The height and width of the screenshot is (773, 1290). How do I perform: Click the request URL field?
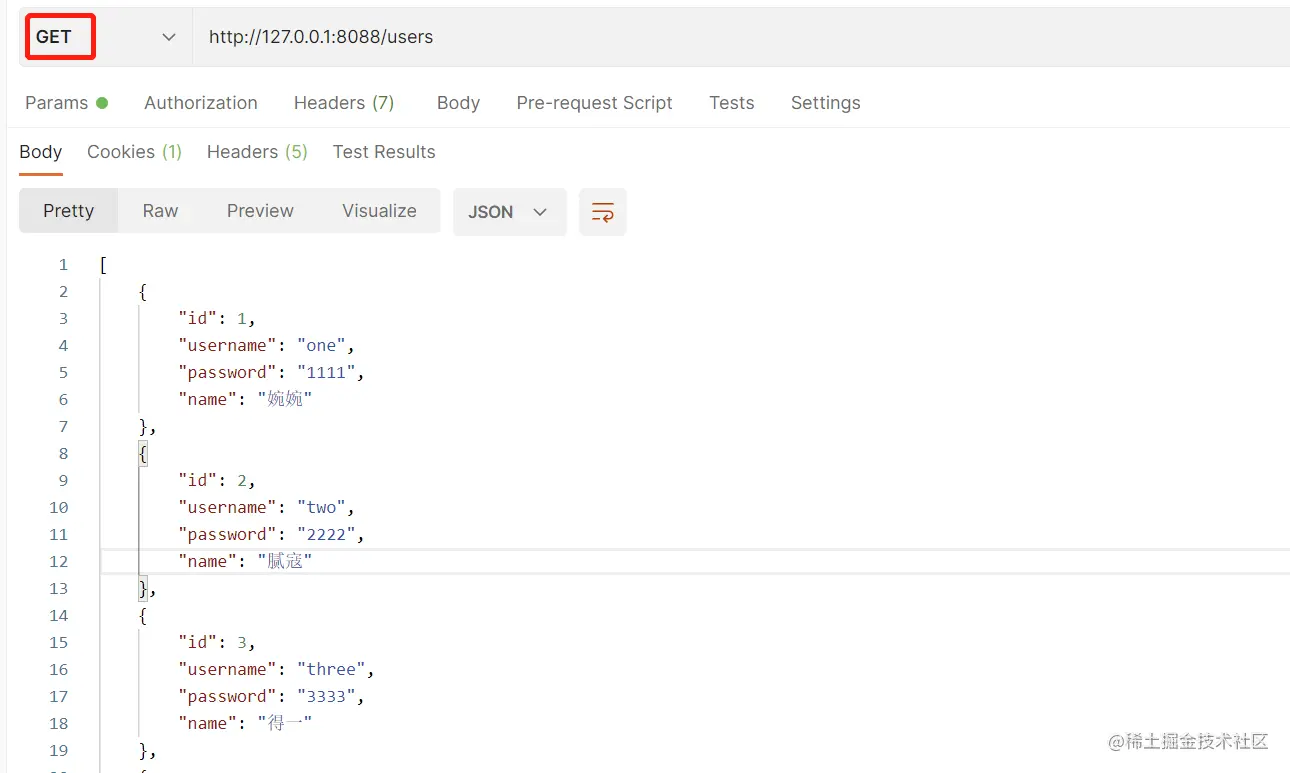point(700,37)
